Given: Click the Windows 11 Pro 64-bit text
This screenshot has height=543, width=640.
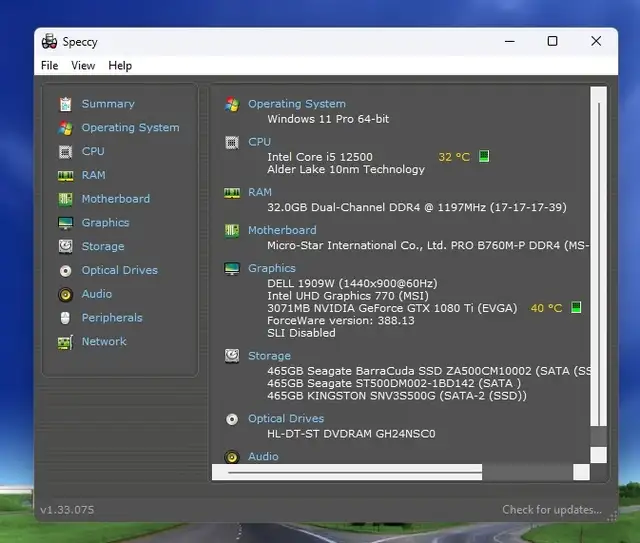Looking at the screenshot, I should (x=328, y=119).
